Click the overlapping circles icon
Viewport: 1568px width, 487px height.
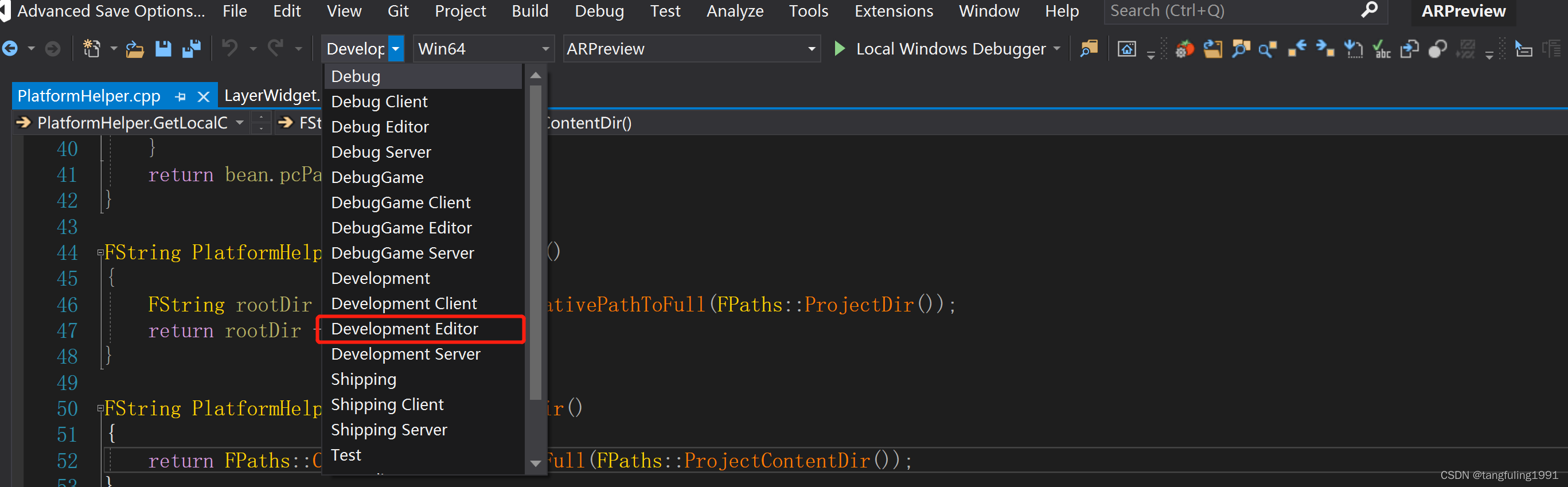point(1437,49)
